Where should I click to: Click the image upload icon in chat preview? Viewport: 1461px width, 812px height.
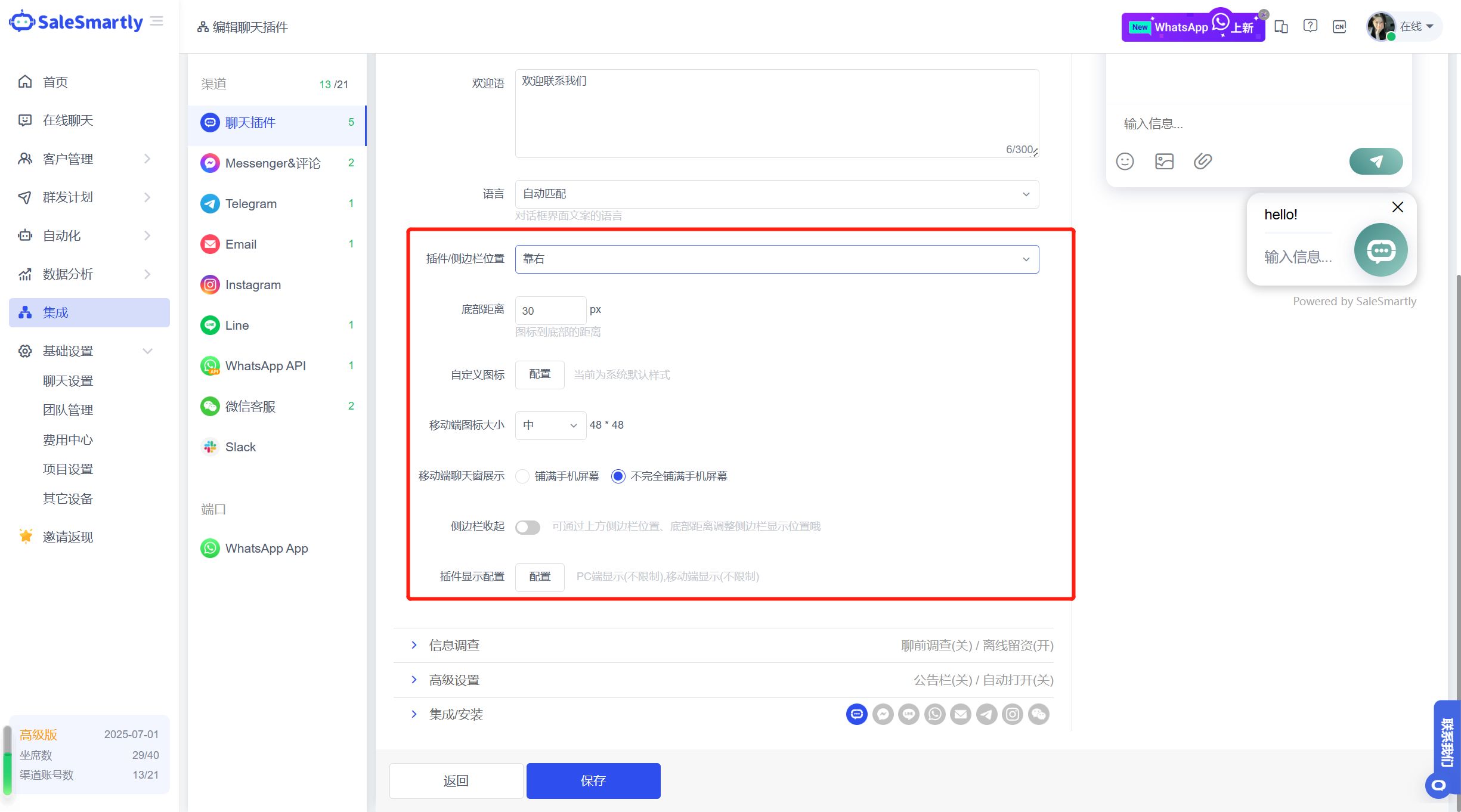tap(1164, 161)
